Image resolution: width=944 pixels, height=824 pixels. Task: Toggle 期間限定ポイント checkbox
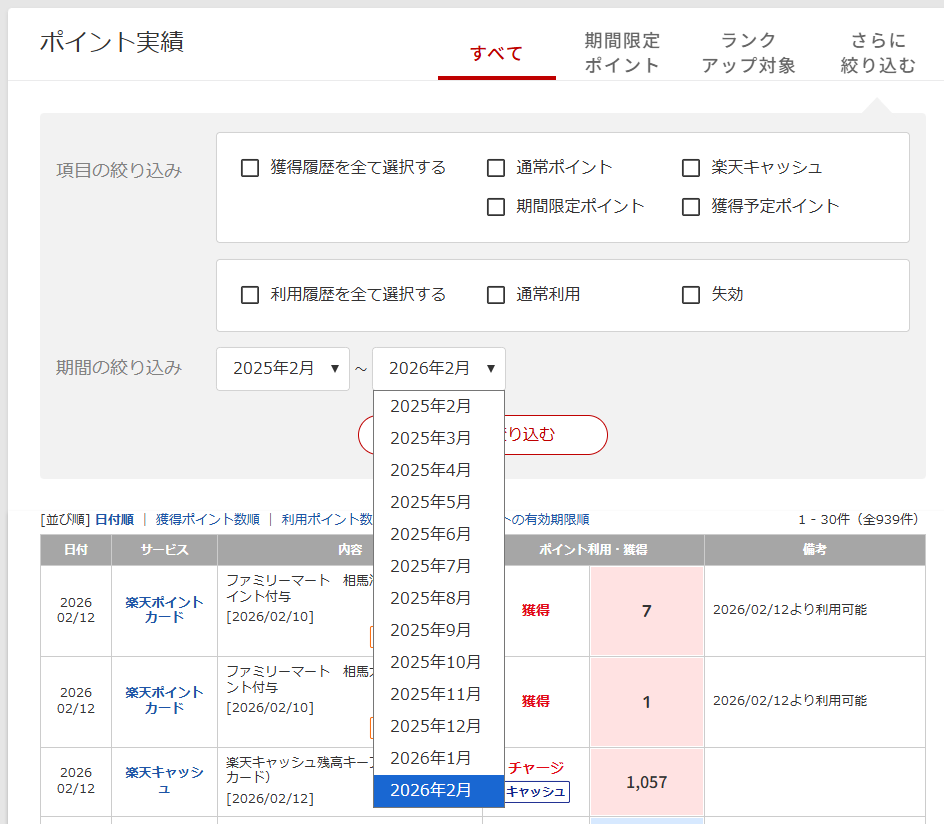[x=496, y=207]
